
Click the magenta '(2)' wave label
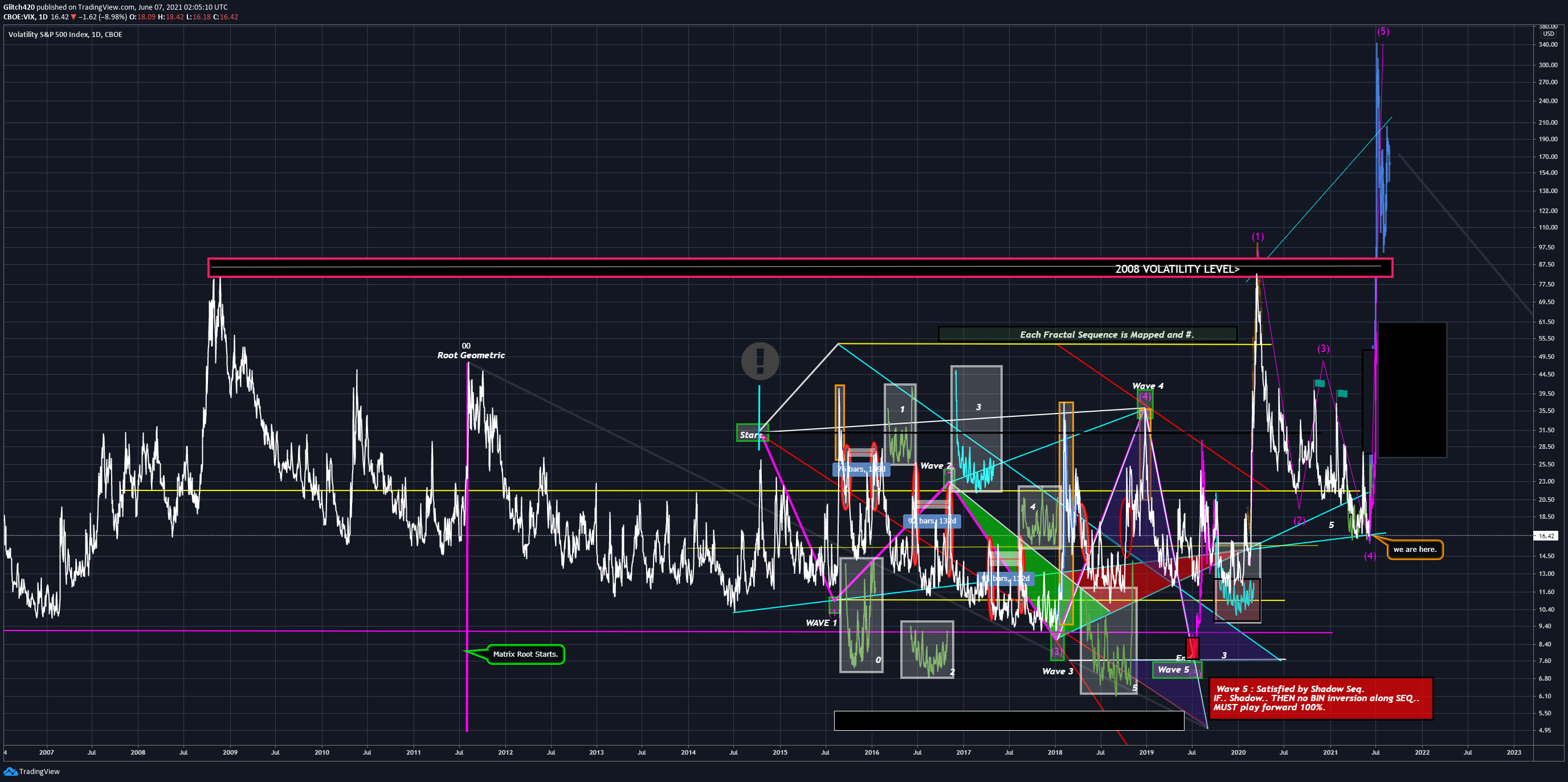[x=1299, y=521]
